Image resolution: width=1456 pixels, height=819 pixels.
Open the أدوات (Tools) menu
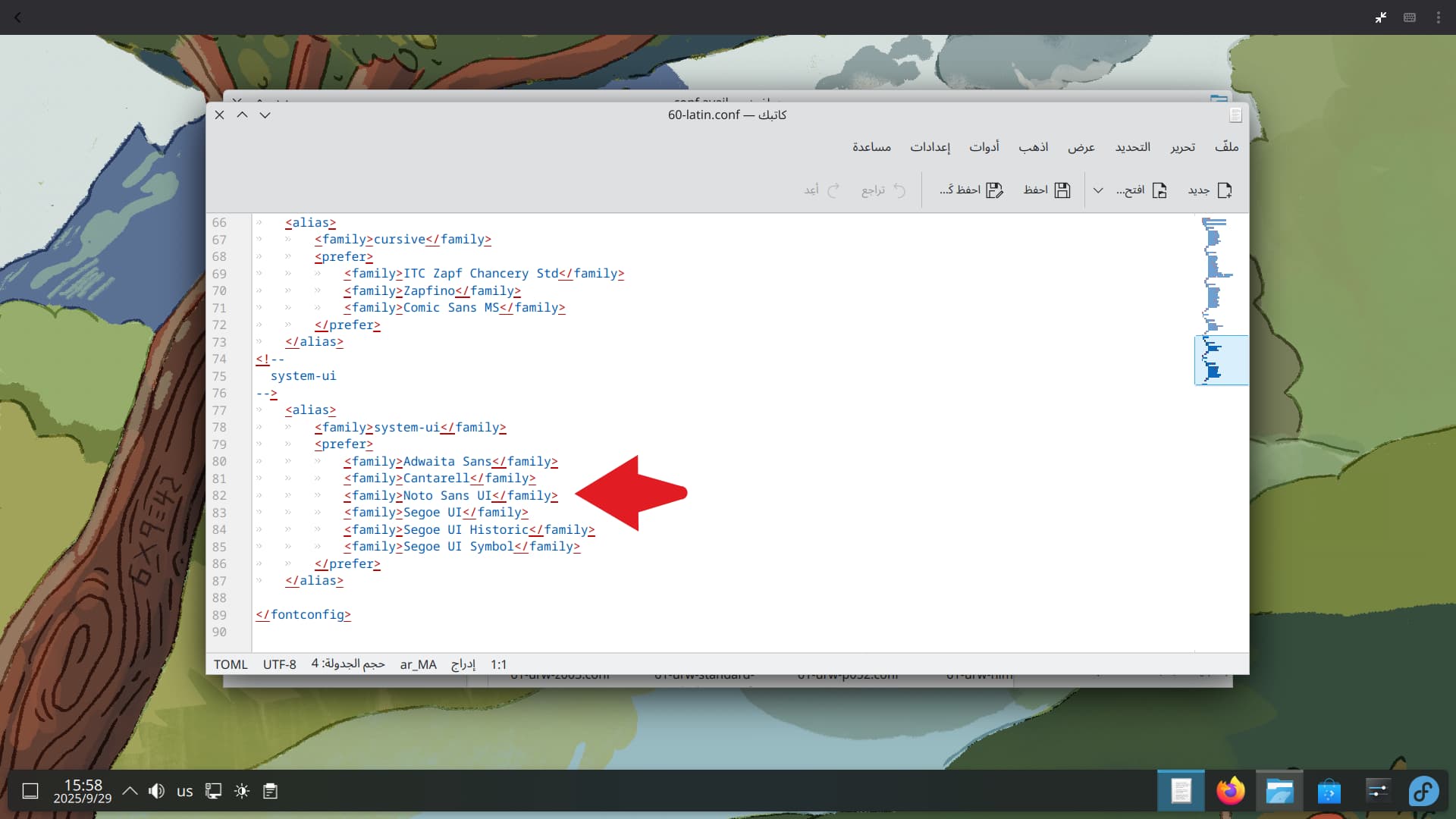984,146
